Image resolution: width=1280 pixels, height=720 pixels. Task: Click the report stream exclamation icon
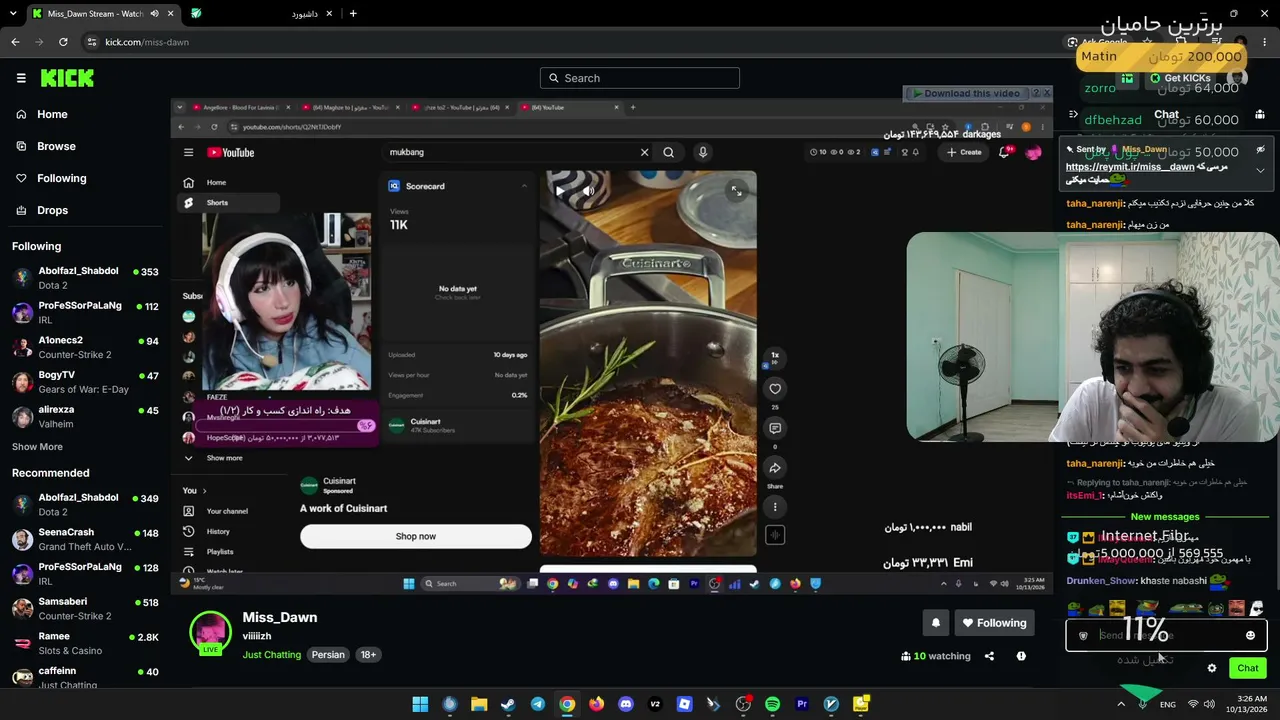1021,656
